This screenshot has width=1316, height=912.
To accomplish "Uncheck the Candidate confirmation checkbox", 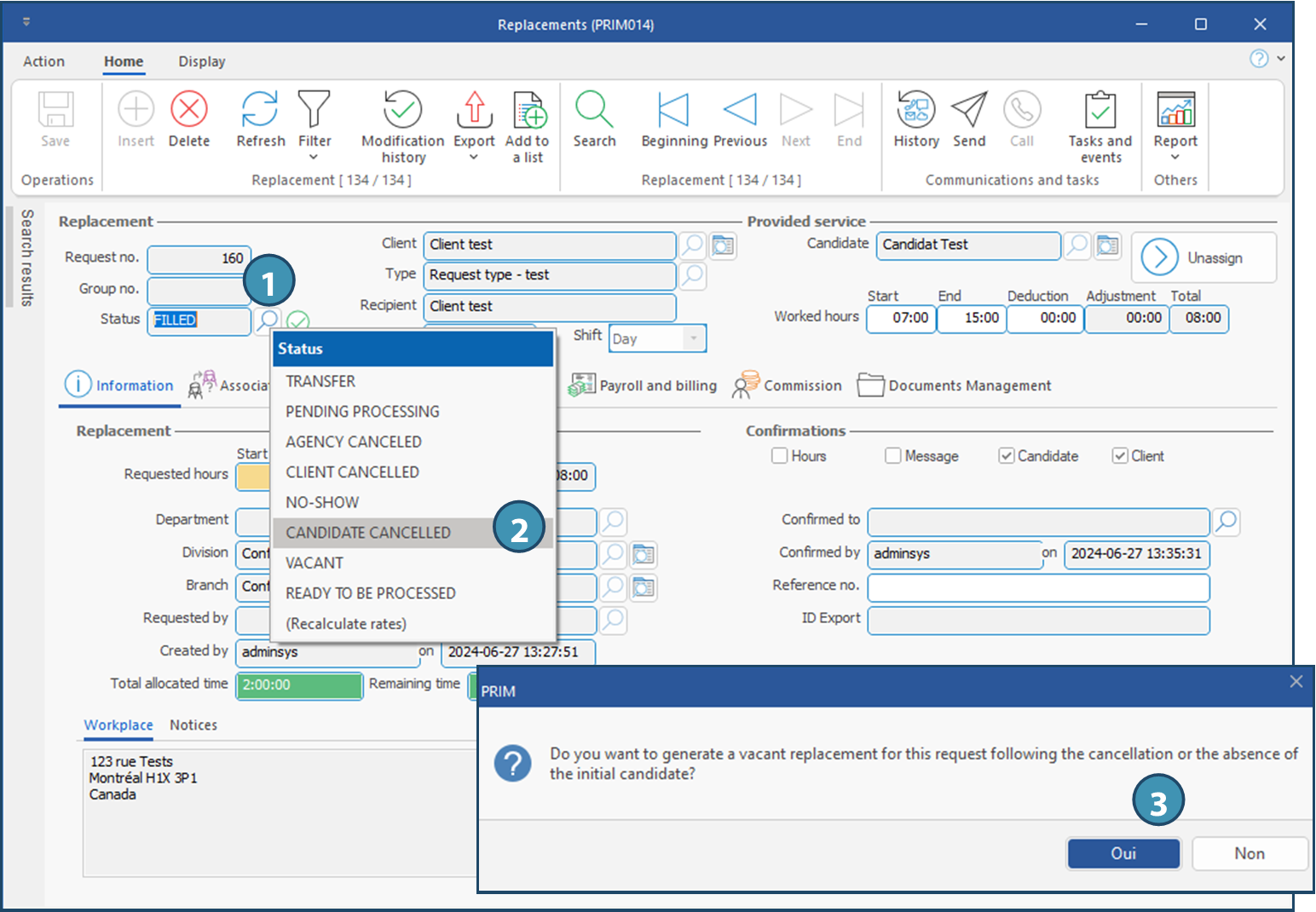I will point(1007,456).
